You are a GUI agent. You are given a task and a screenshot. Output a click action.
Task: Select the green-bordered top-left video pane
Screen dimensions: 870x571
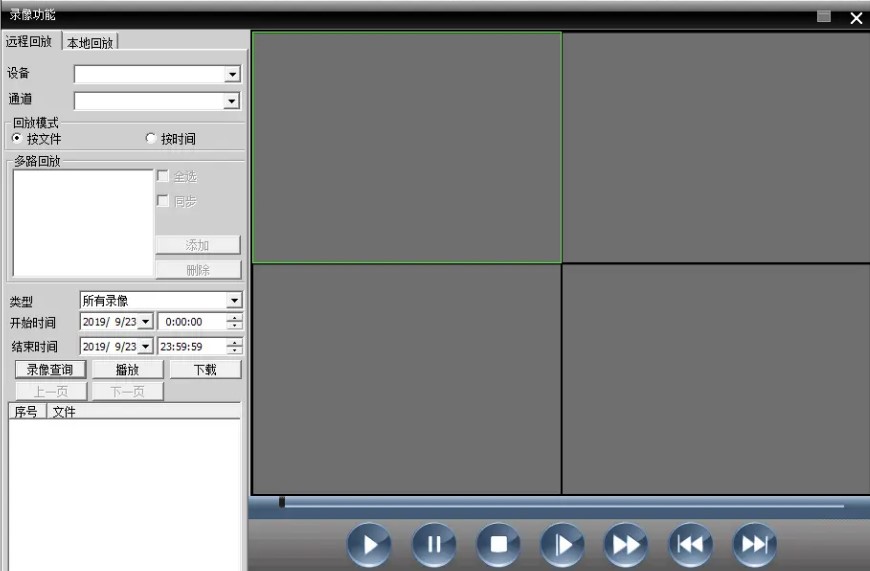[x=407, y=147]
